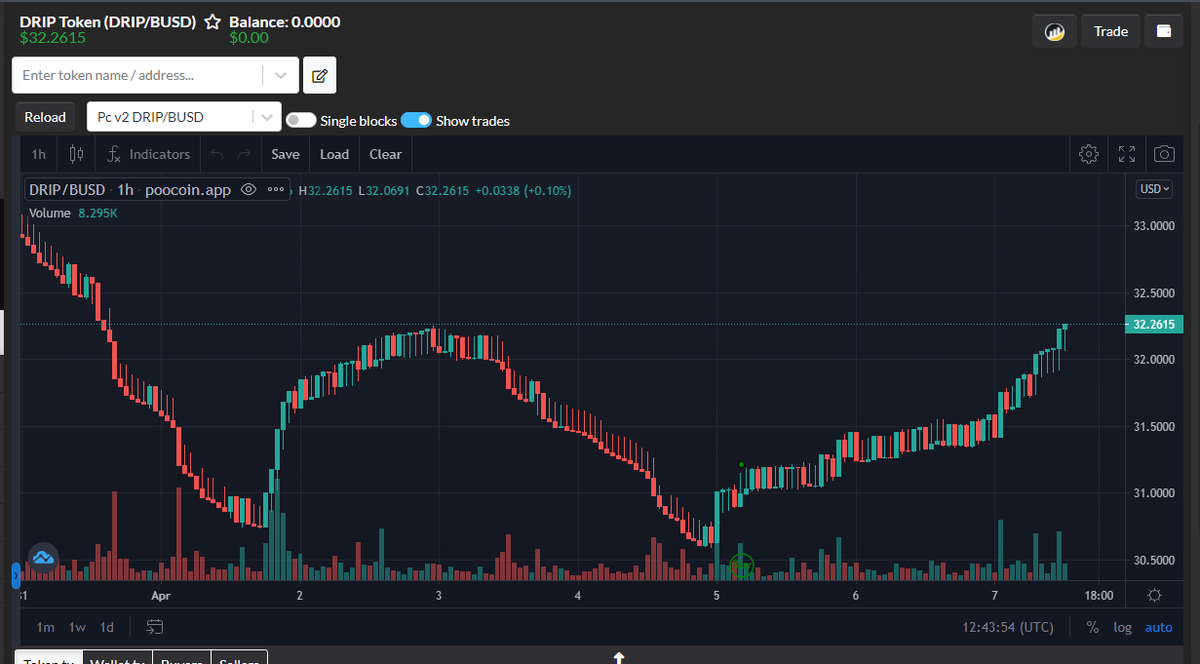Select the 1w timeframe at the bottom

tap(77, 627)
